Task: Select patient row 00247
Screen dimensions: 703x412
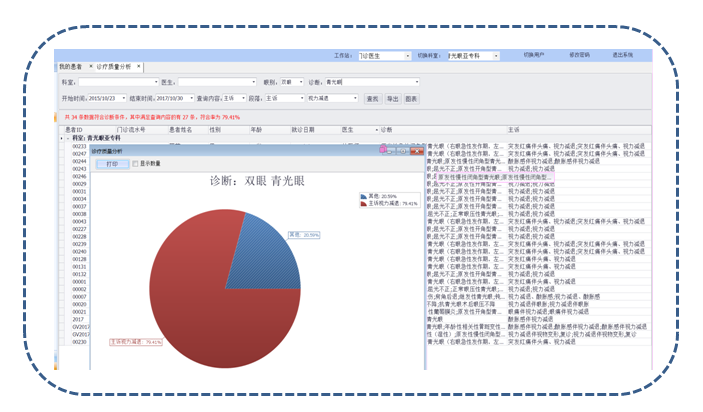Action: (79, 154)
